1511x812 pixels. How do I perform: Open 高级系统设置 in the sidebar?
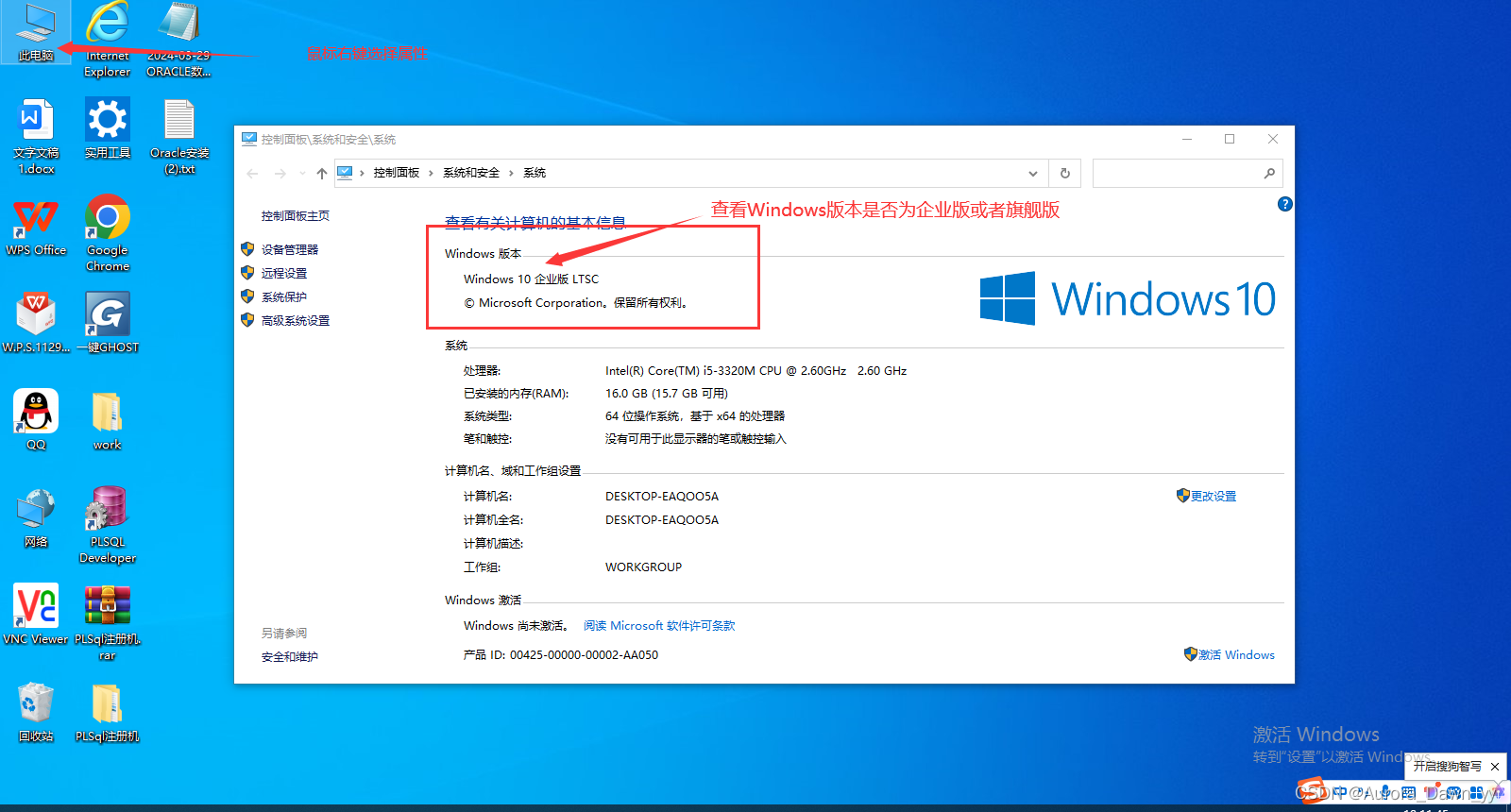point(296,320)
